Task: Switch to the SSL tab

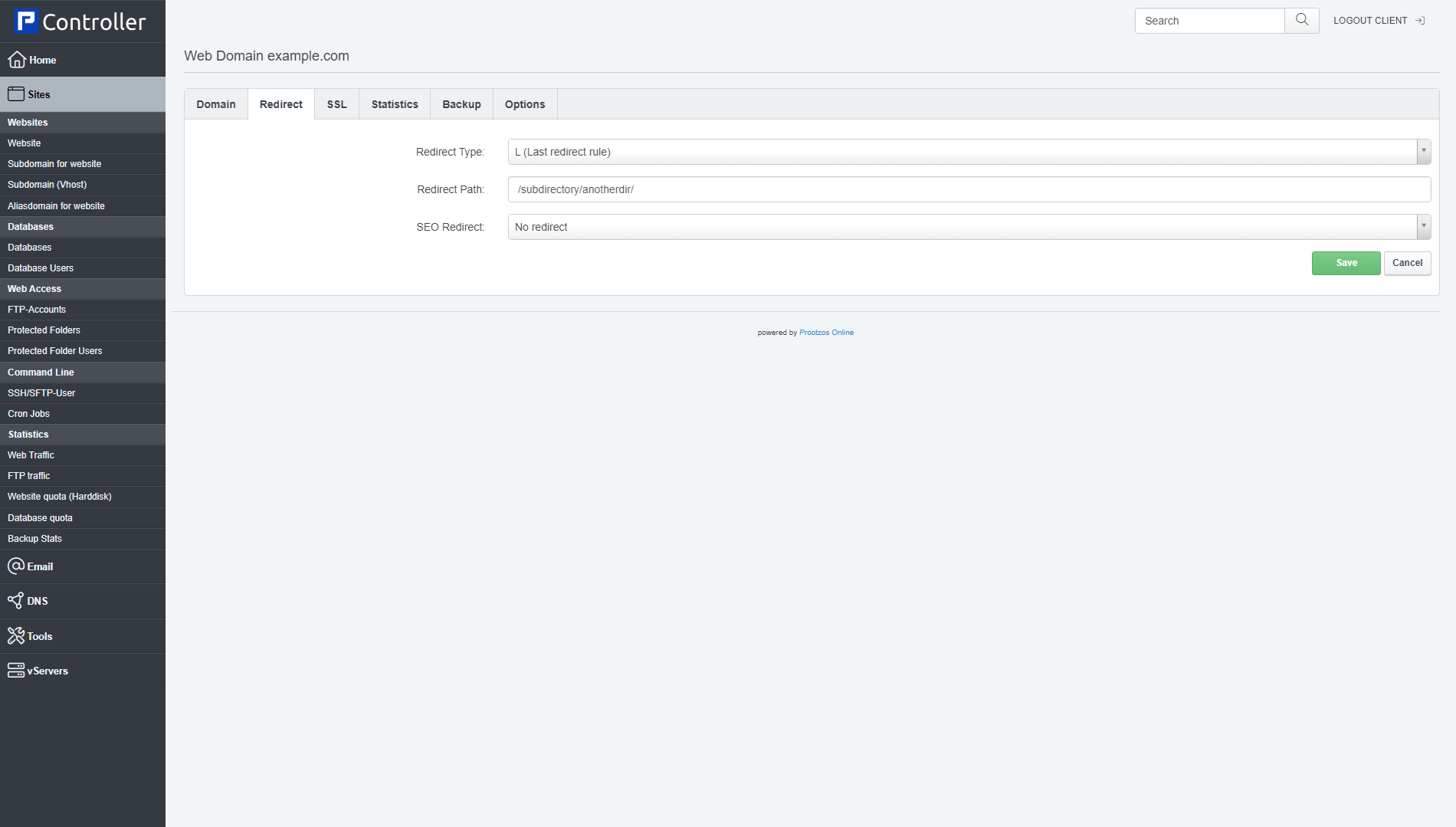Action: click(336, 104)
